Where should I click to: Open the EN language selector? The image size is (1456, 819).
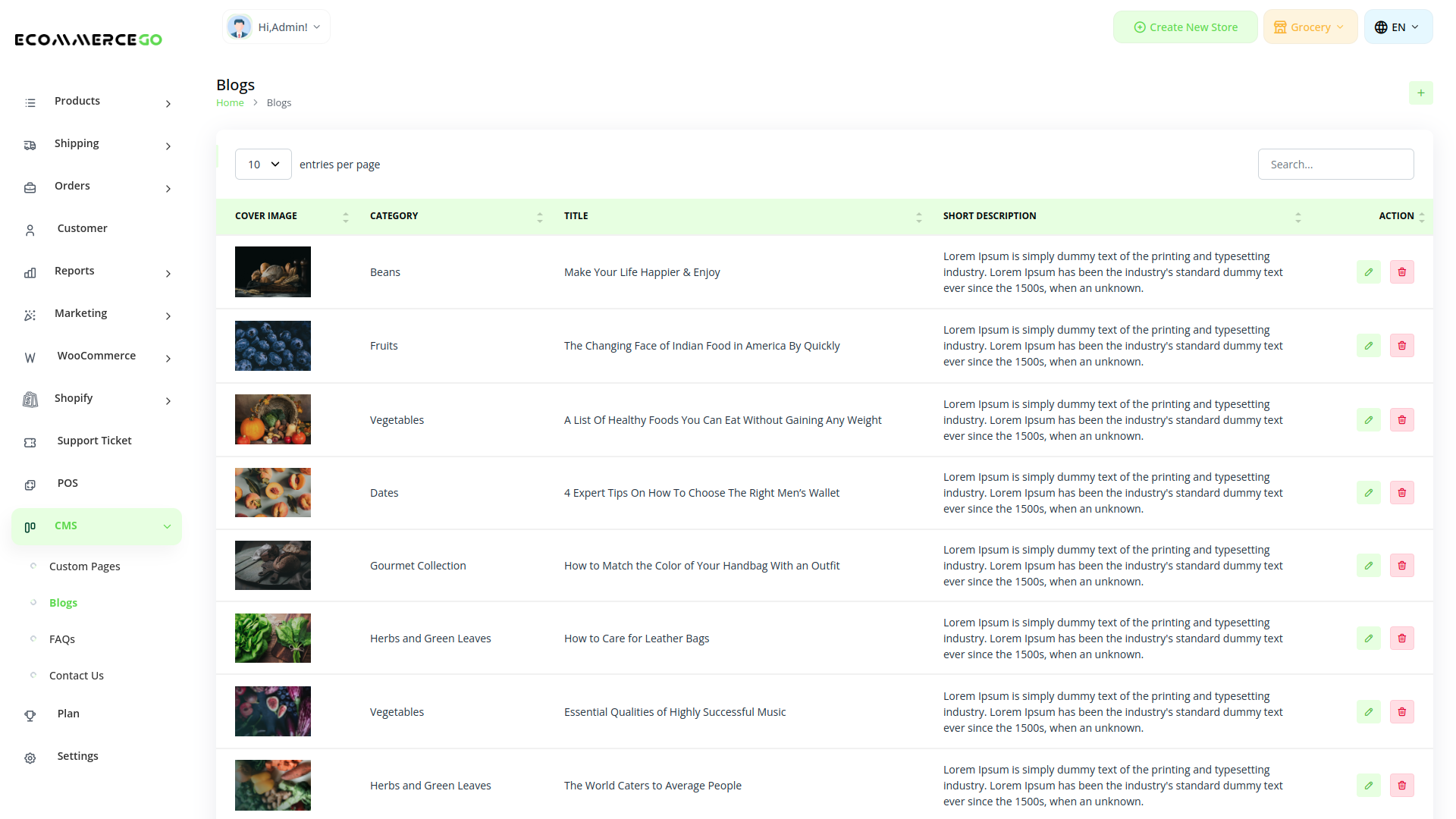pyautogui.click(x=1398, y=27)
